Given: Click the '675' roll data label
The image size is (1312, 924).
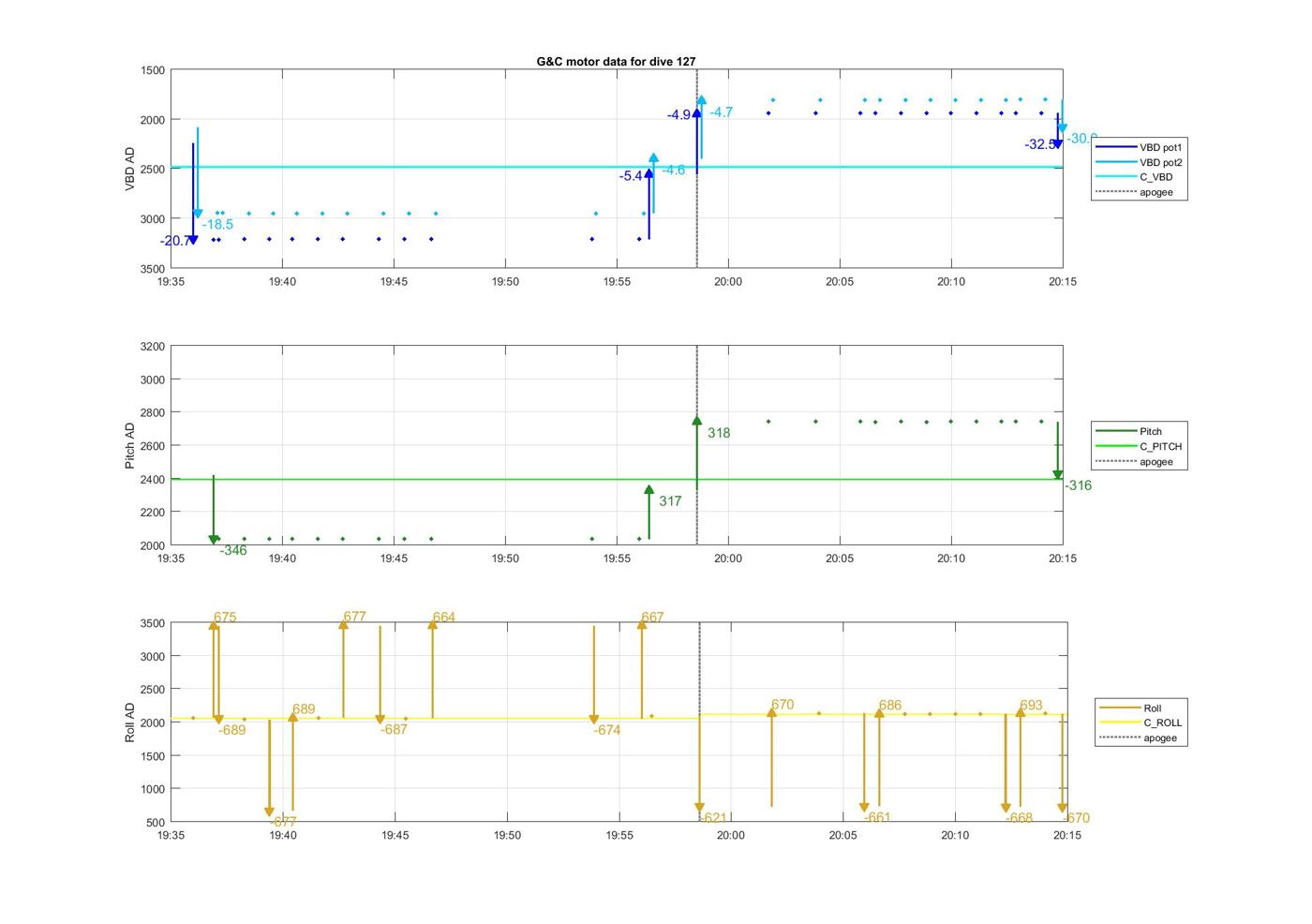Looking at the screenshot, I should [x=225, y=617].
